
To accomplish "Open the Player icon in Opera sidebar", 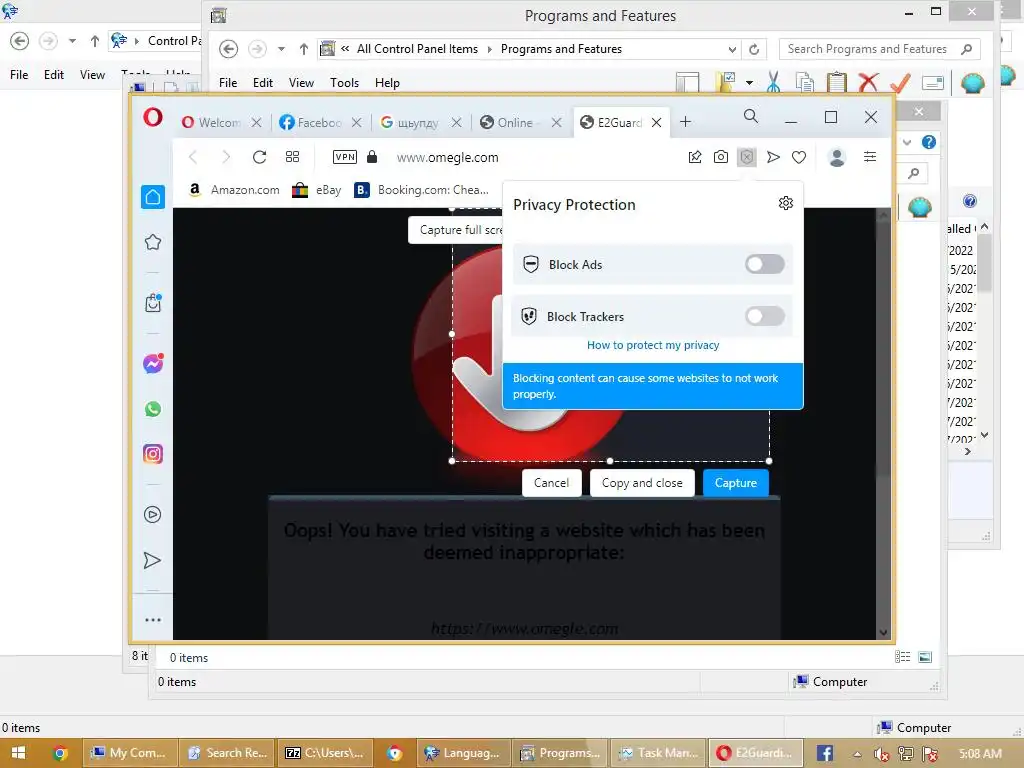I will point(152,515).
